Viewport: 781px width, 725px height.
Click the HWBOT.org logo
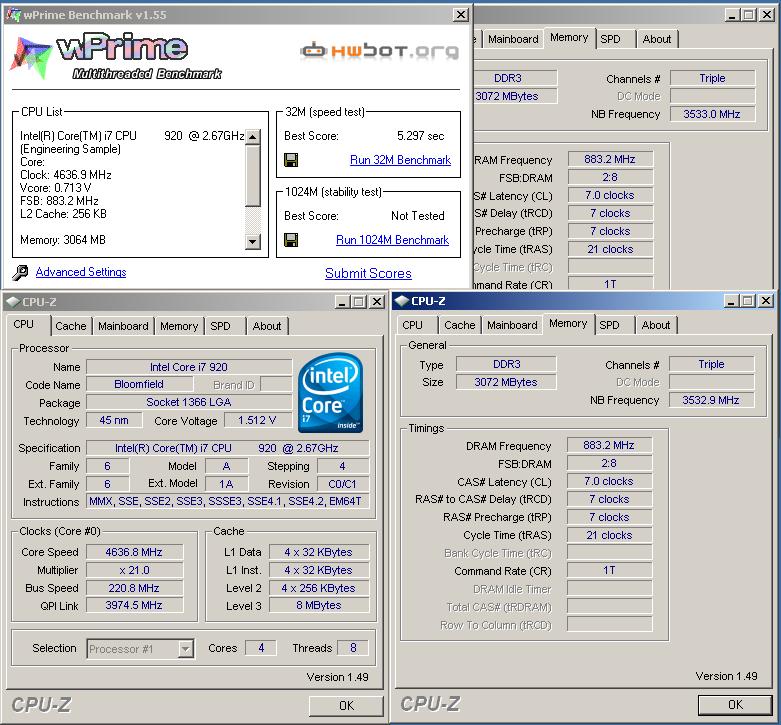point(379,51)
